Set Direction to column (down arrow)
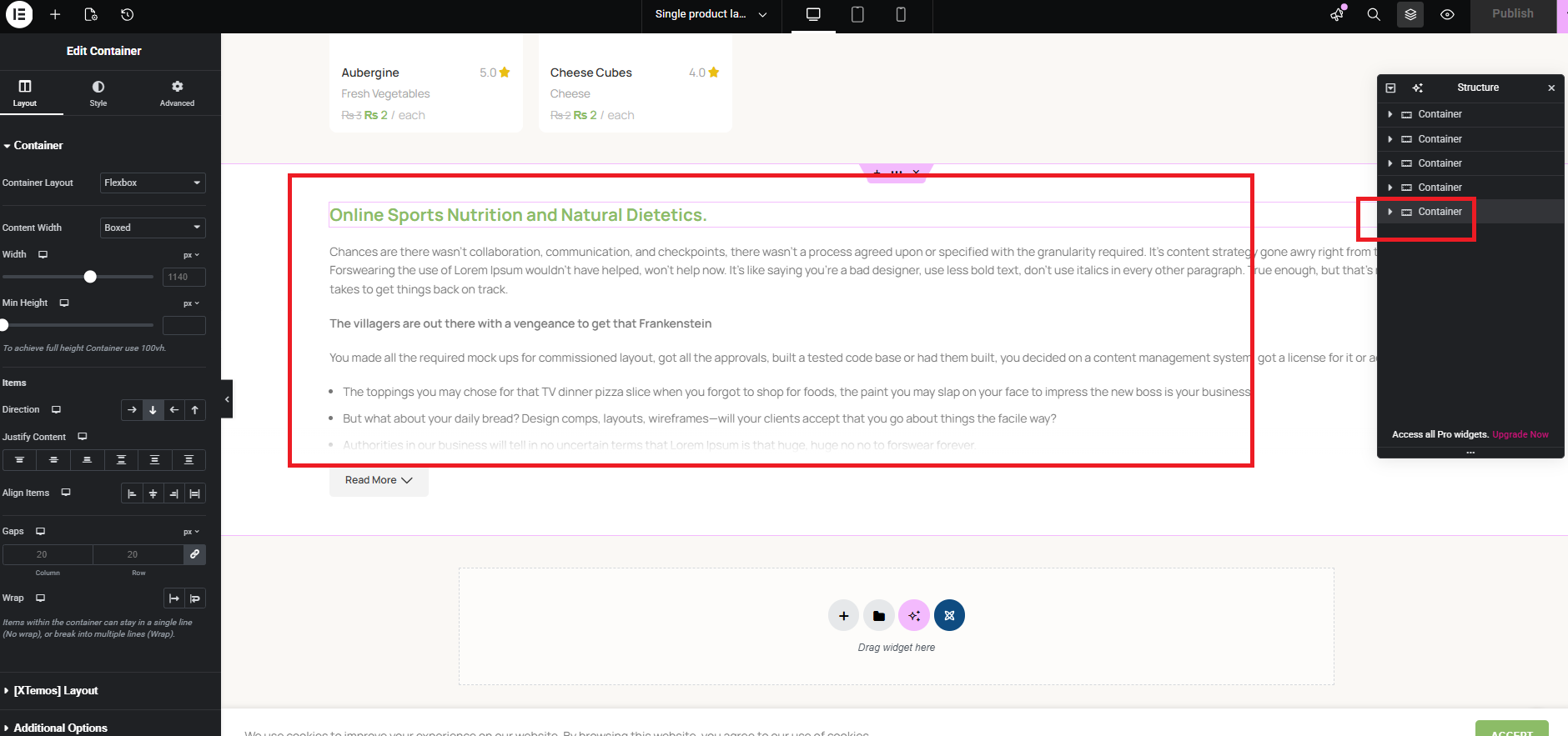The height and width of the screenshot is (736, 1568). [153, 409]
